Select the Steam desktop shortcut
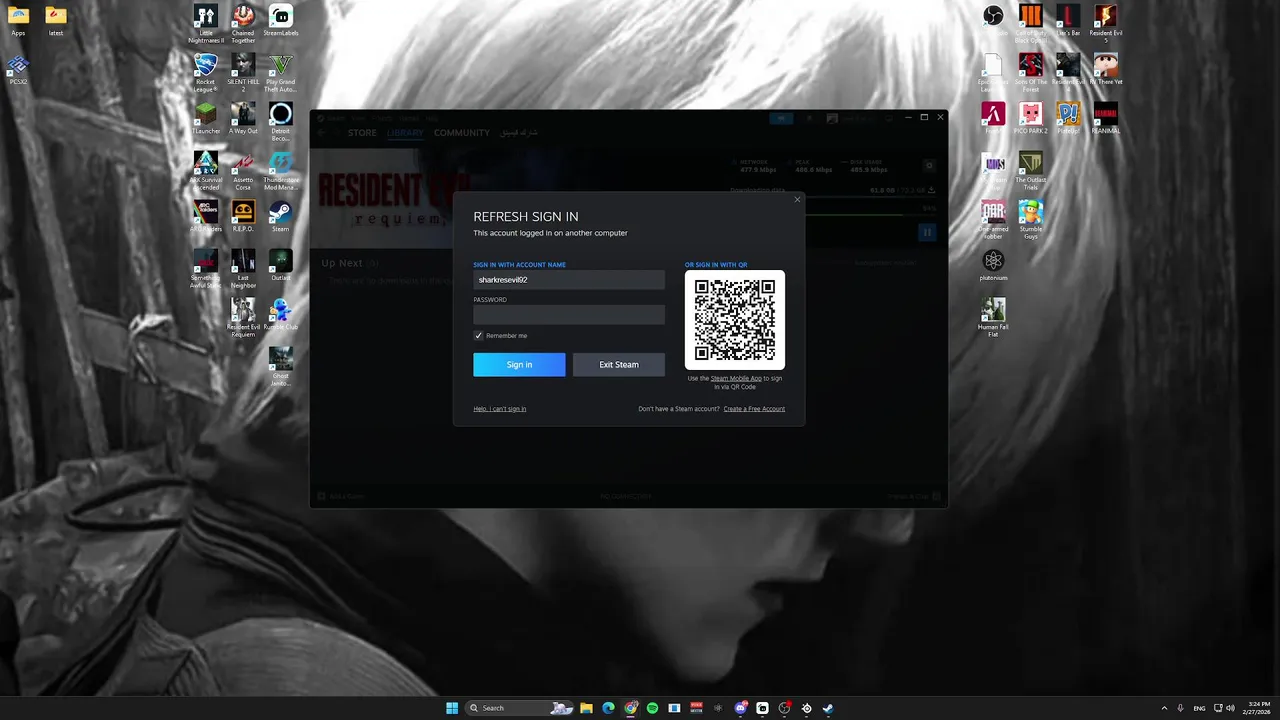 pyautogui.click(x=281, y=217)
